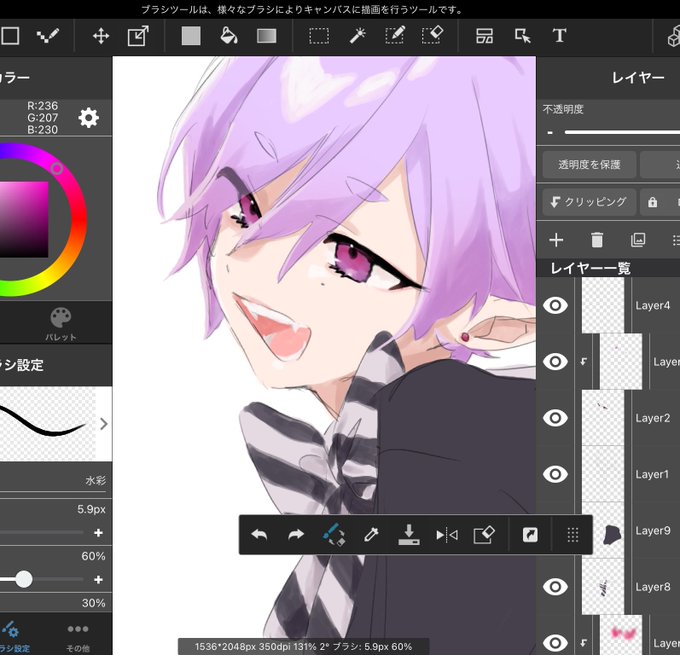Increase brush size with plus
Viewport: 680px width, 655px height.
pos(98,533)
